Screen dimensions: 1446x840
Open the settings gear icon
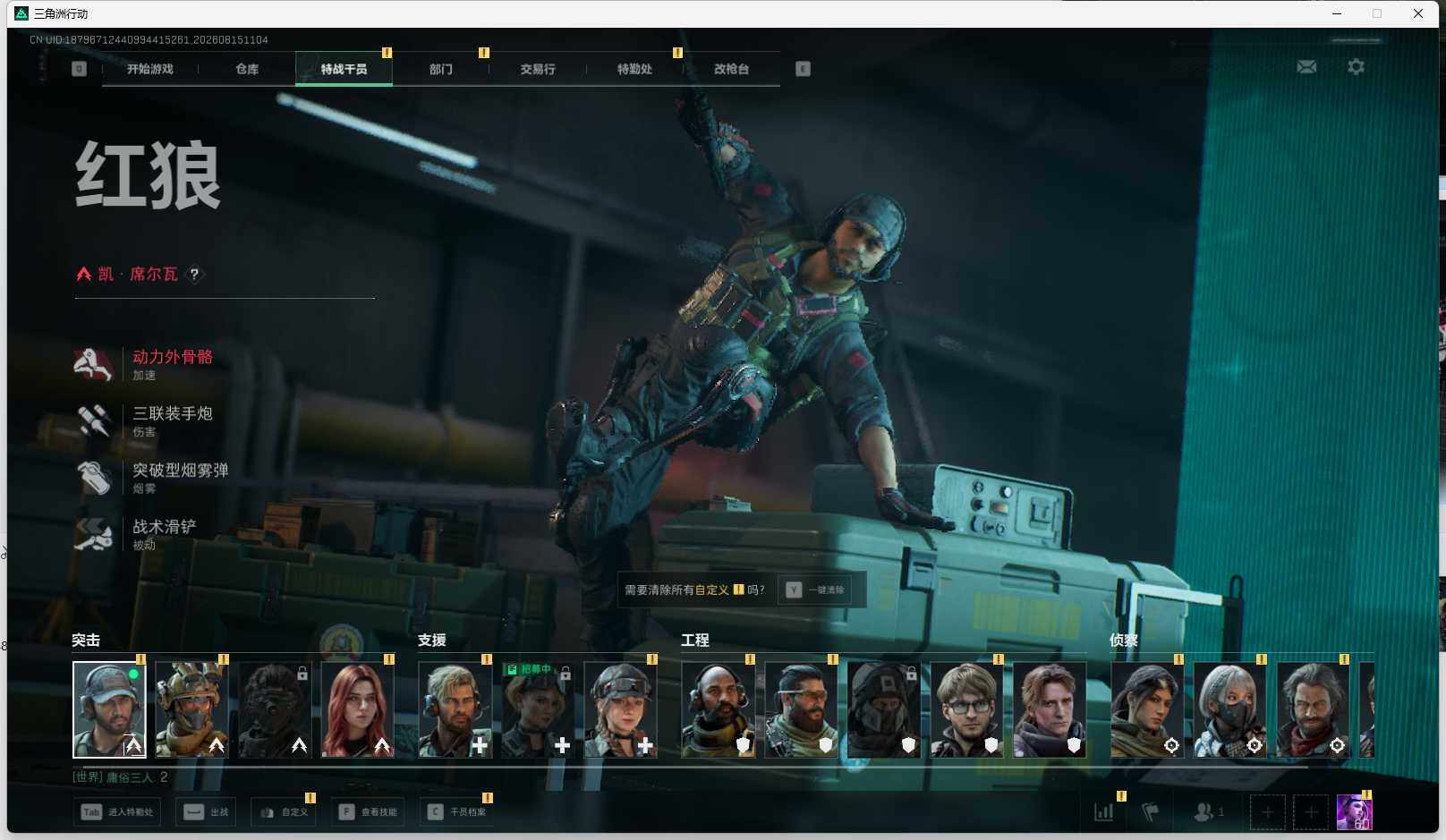pyautogui.click(x=1356, y=67)
